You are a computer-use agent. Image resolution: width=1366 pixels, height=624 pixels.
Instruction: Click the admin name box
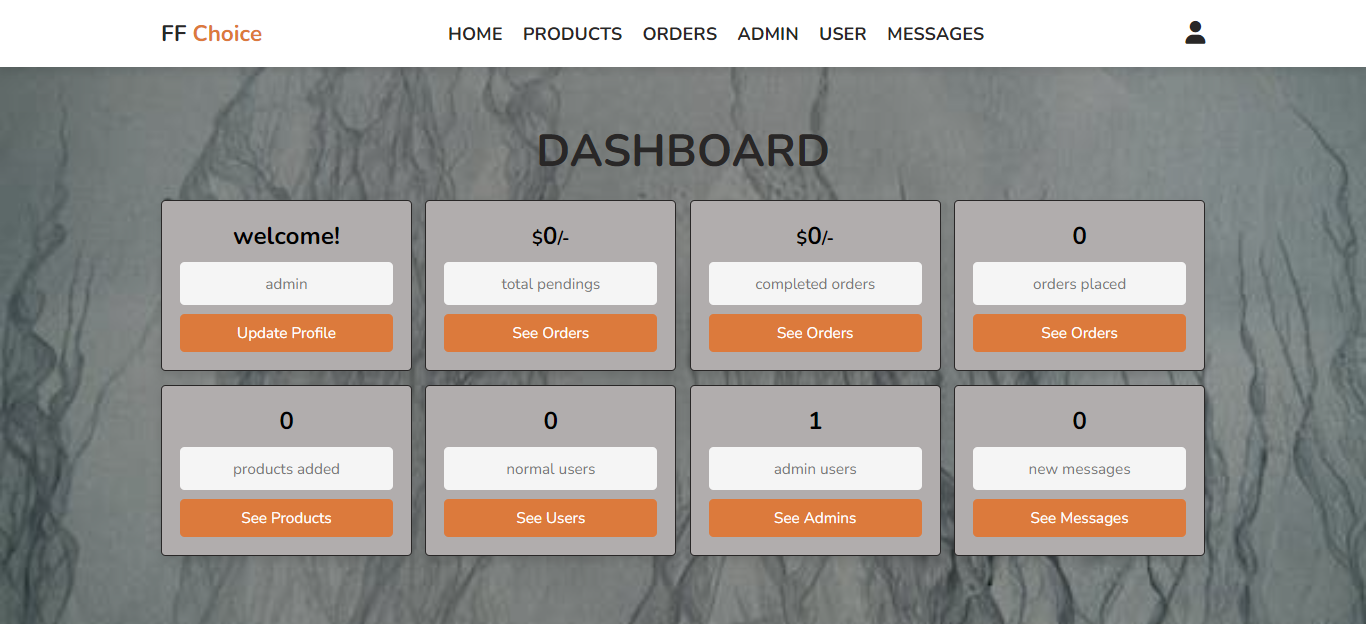tap(286, 284)
